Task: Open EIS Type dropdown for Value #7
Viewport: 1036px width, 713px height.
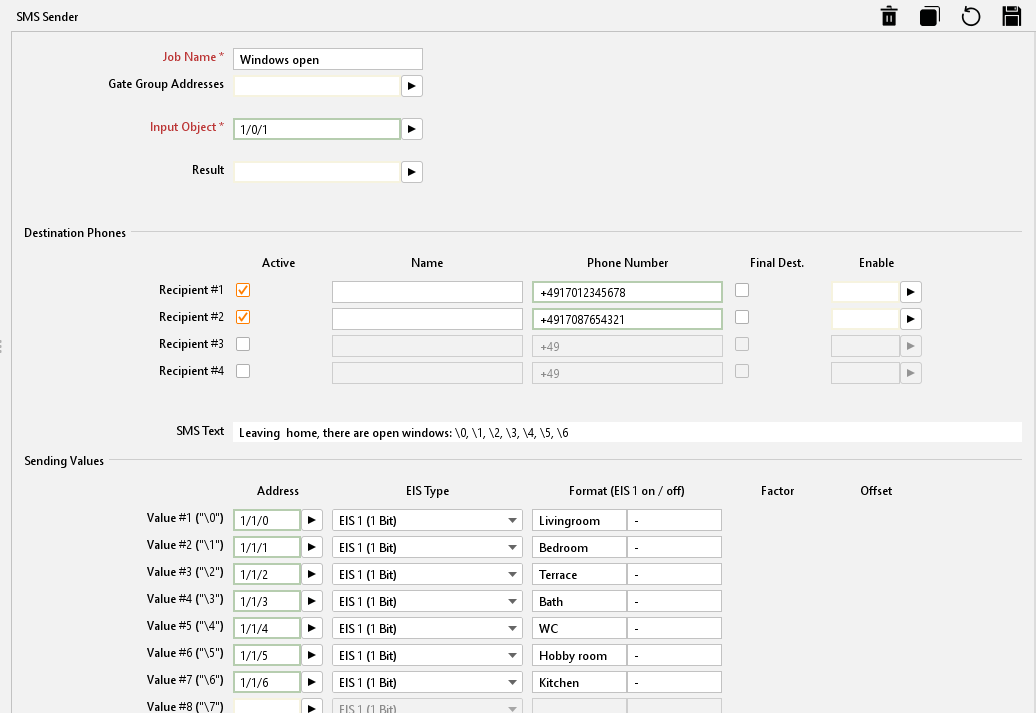Action: 427,683
